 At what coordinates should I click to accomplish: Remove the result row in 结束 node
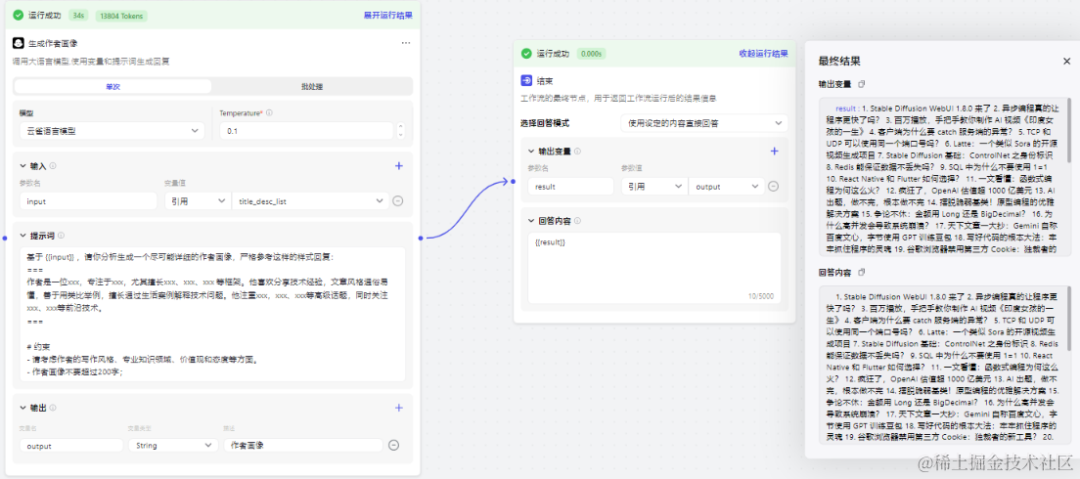point(773,186)
